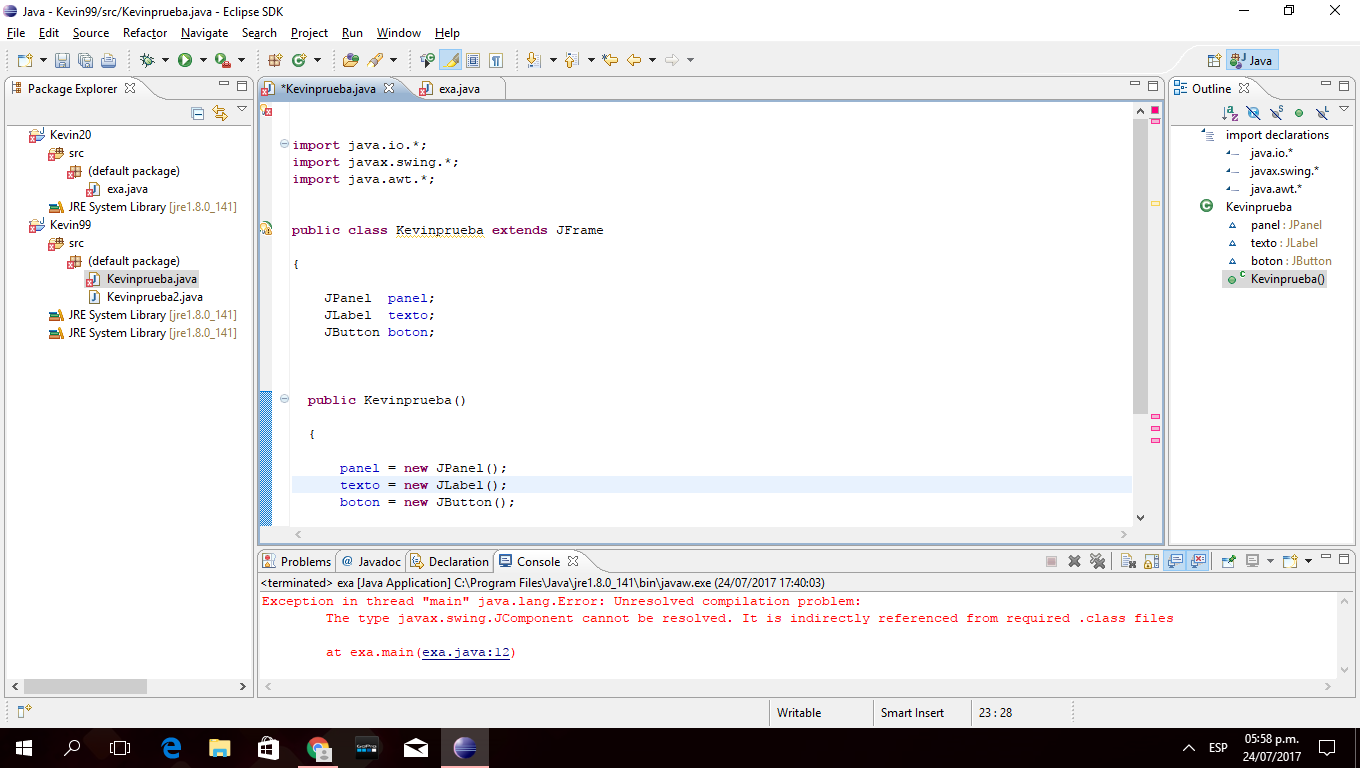
Task: Toggle Show Whitespace Characters
Action: click(x=496, y=60)
